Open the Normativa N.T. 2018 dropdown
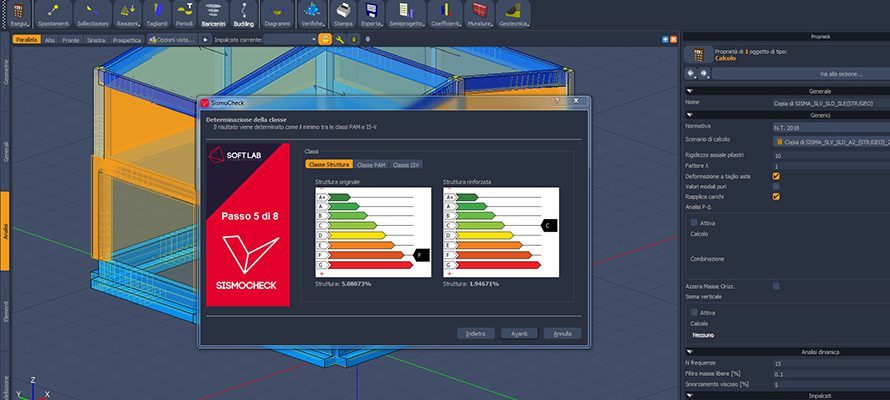 [x=831, y=127]
